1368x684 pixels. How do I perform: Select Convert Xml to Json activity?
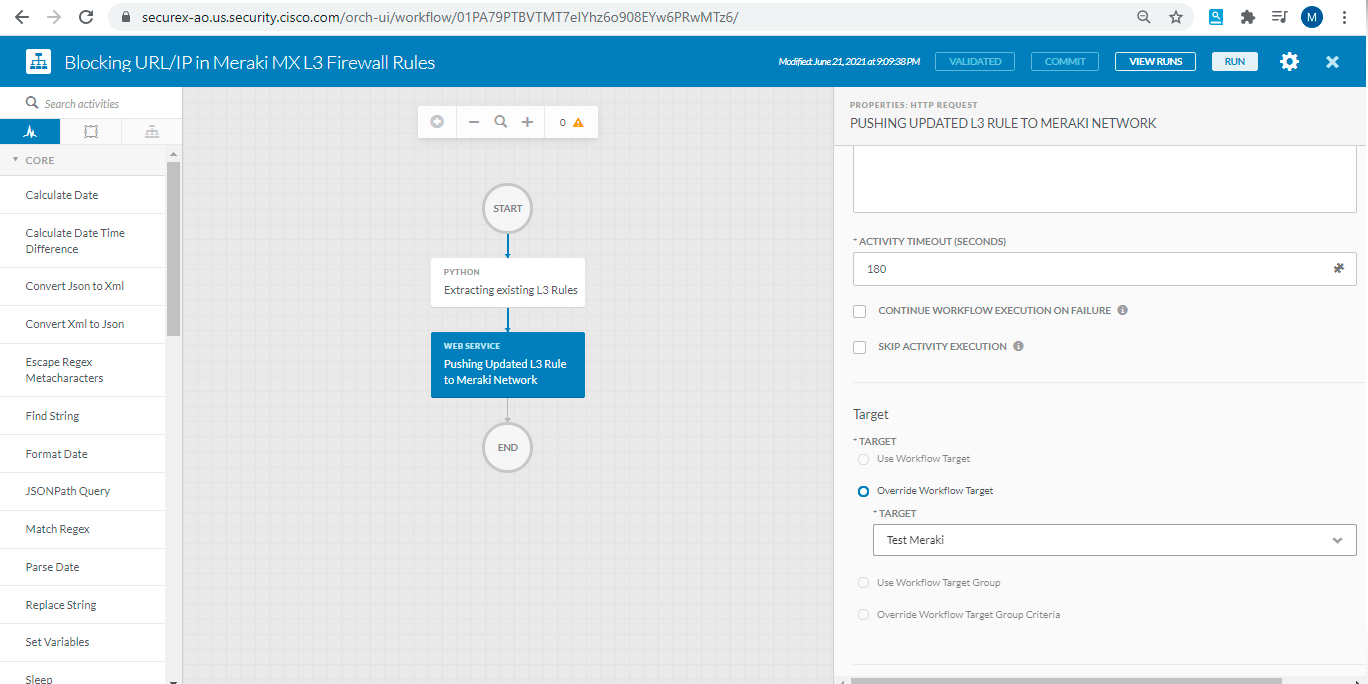click(x=83, y=324)
